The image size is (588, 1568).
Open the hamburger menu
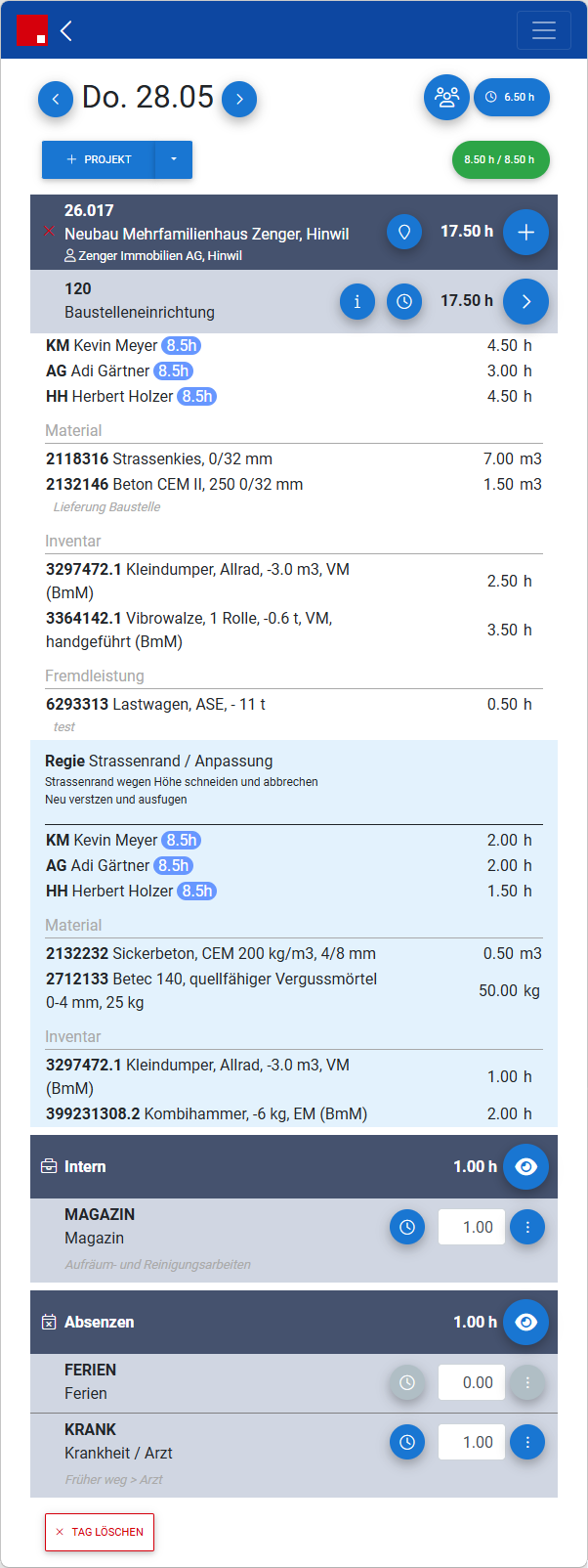(544, 30)
